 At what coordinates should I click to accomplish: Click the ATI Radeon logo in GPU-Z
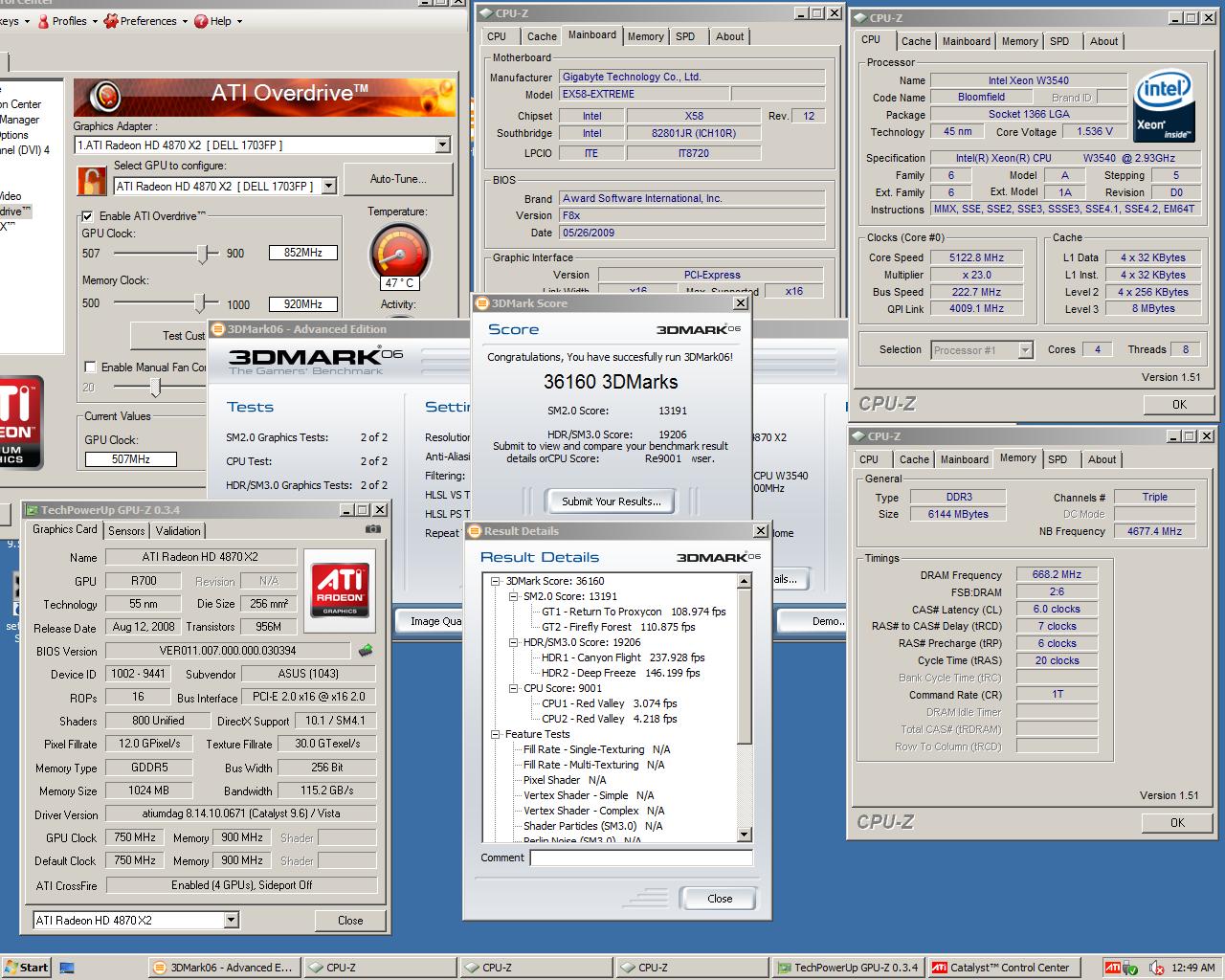click(340, 589)
